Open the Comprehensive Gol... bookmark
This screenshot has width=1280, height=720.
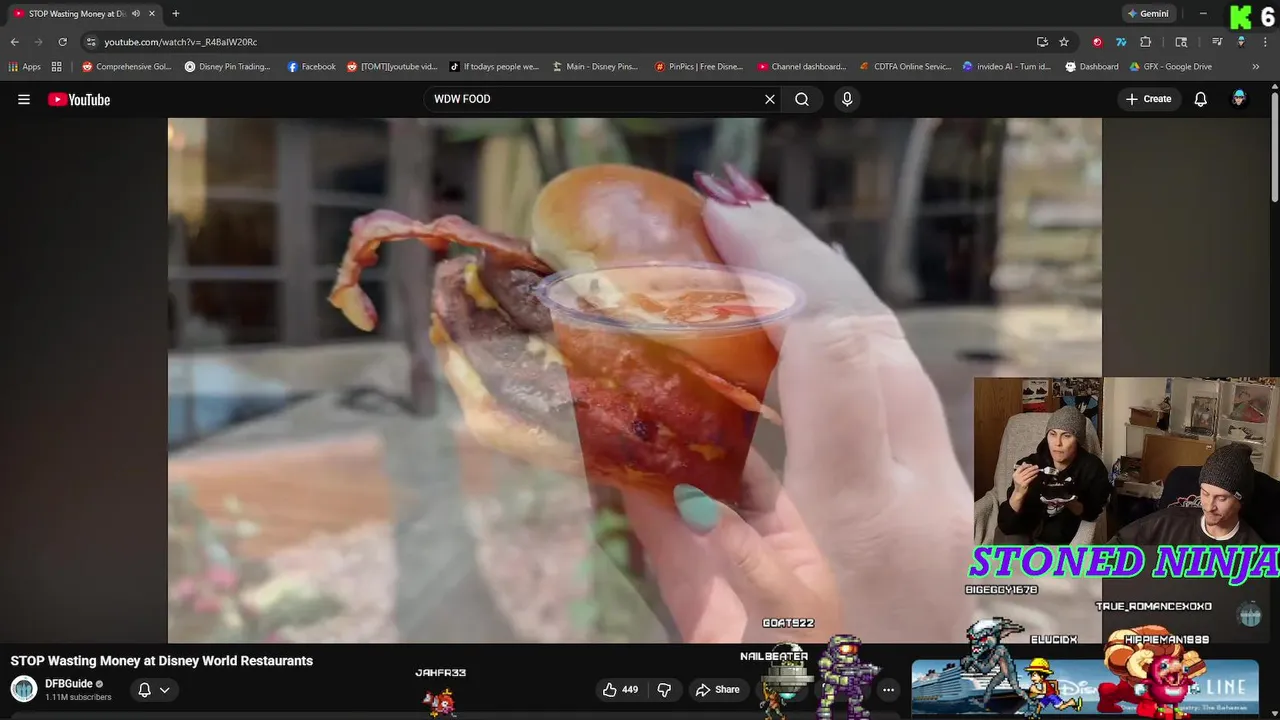127,67
